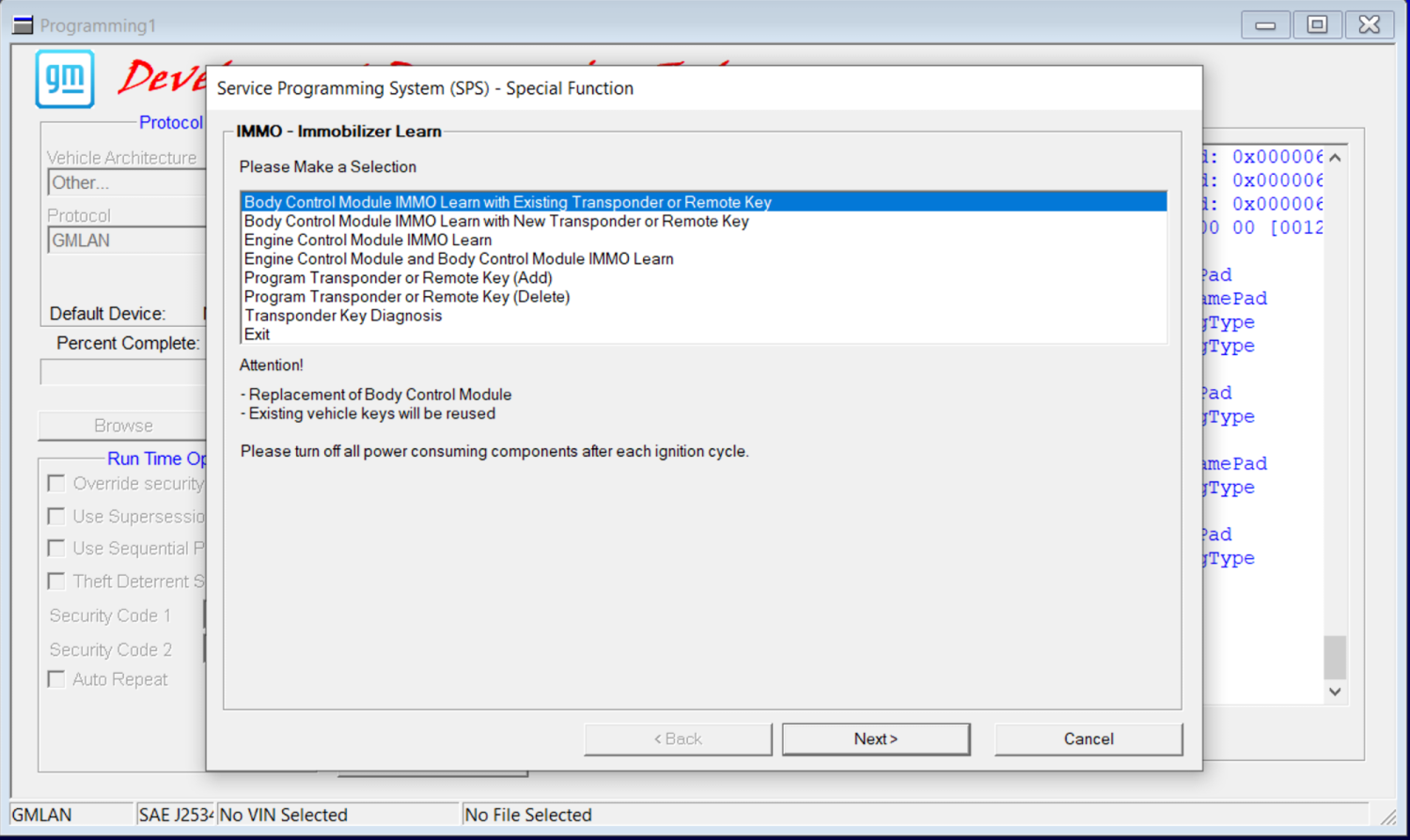Click the log panel scroll down arrow

click(x=1335, y=692)
